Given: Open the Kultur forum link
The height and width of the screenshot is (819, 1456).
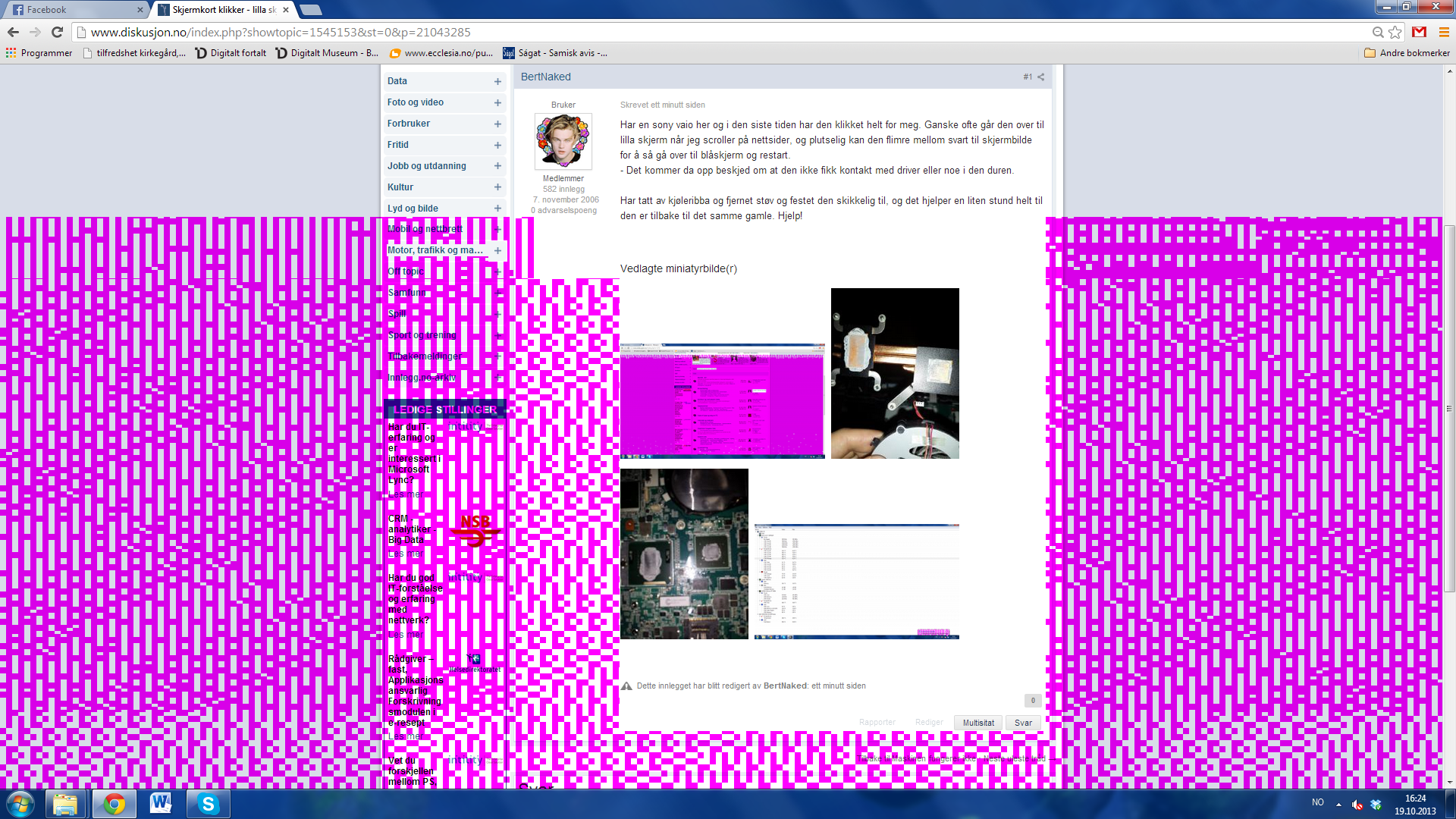Looking at the screenshot, I should point(400,187).
